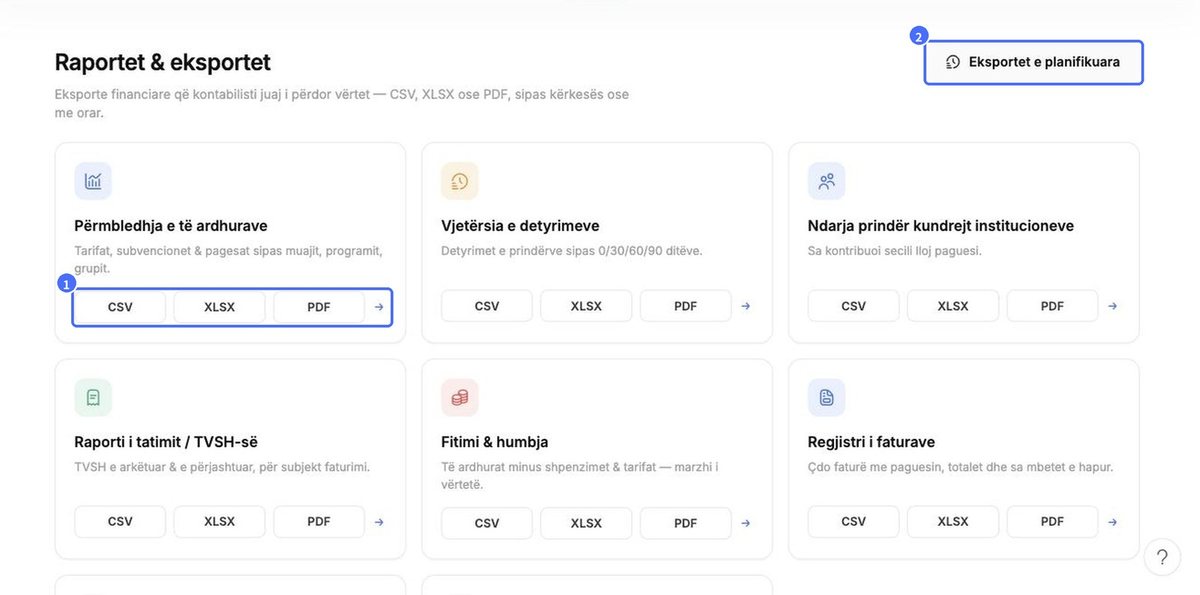The image size is (1200, 595).
Task: Open Fitimi & humbja report arrow
Action: [x=746, y=523]
